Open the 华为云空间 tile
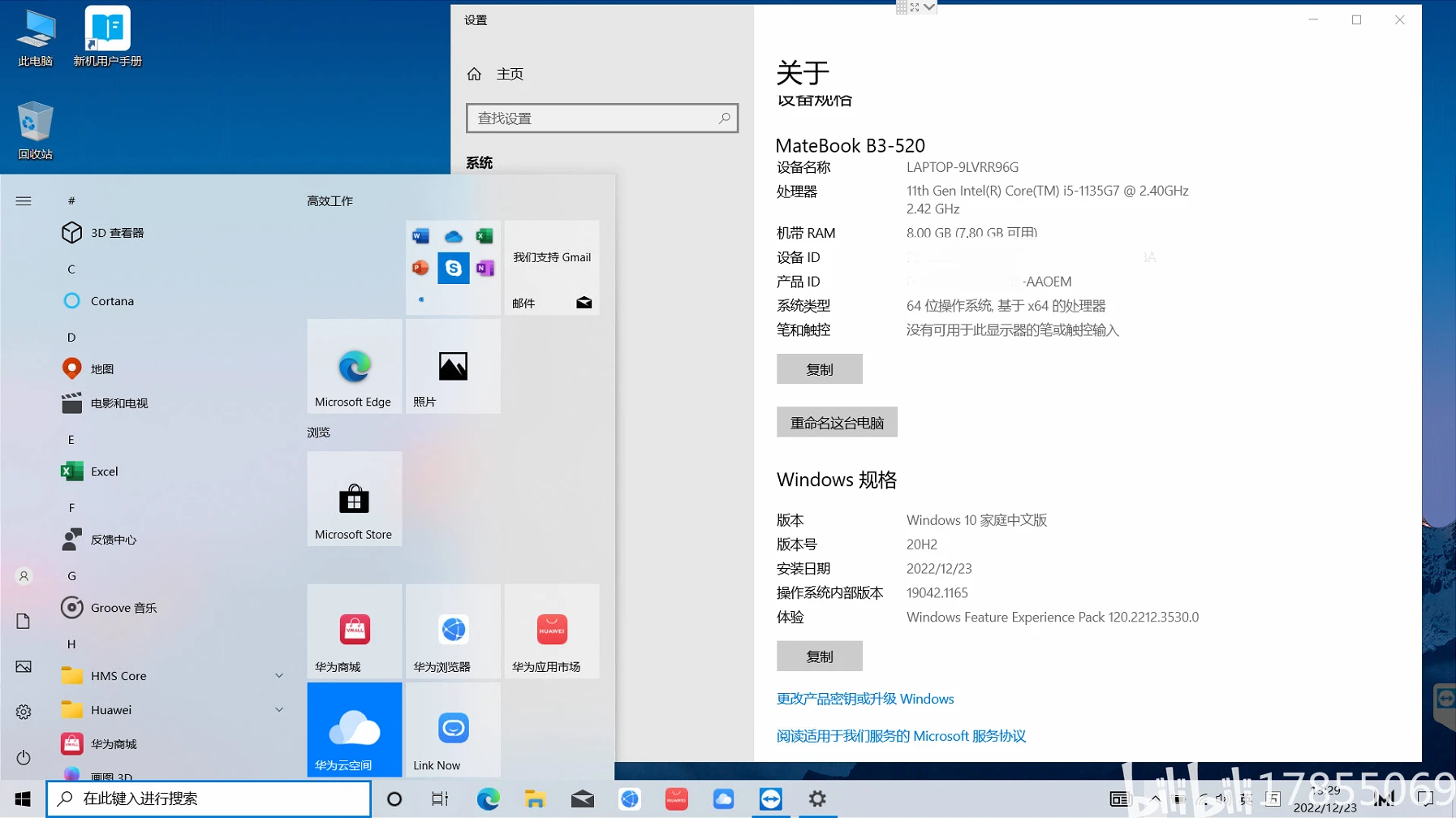Screen dimensions: 1456x818 354,729
